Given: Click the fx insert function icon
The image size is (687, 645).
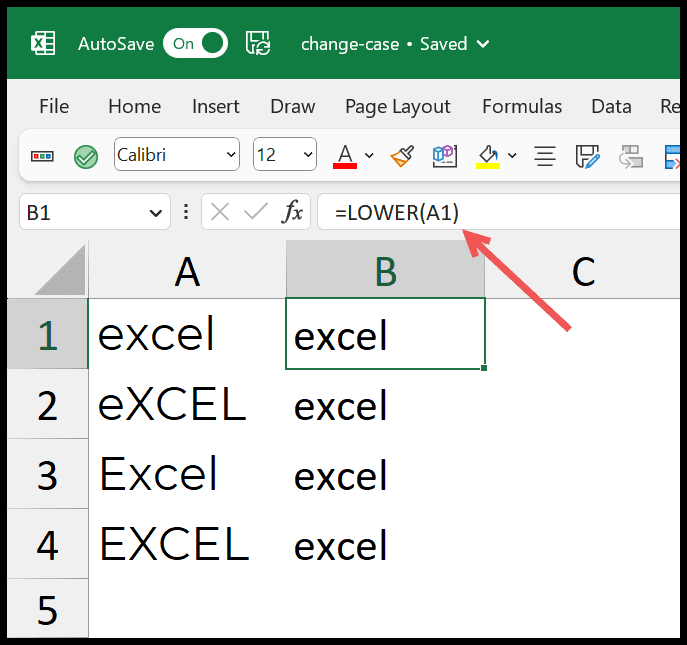Looking at the screenshot, I should (293, 212).
